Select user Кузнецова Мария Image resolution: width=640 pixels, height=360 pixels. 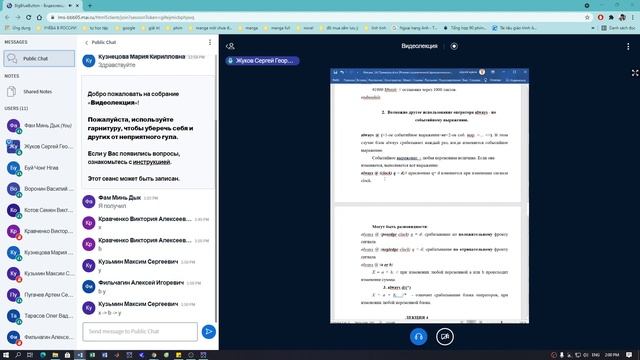(x=40, y=253)
